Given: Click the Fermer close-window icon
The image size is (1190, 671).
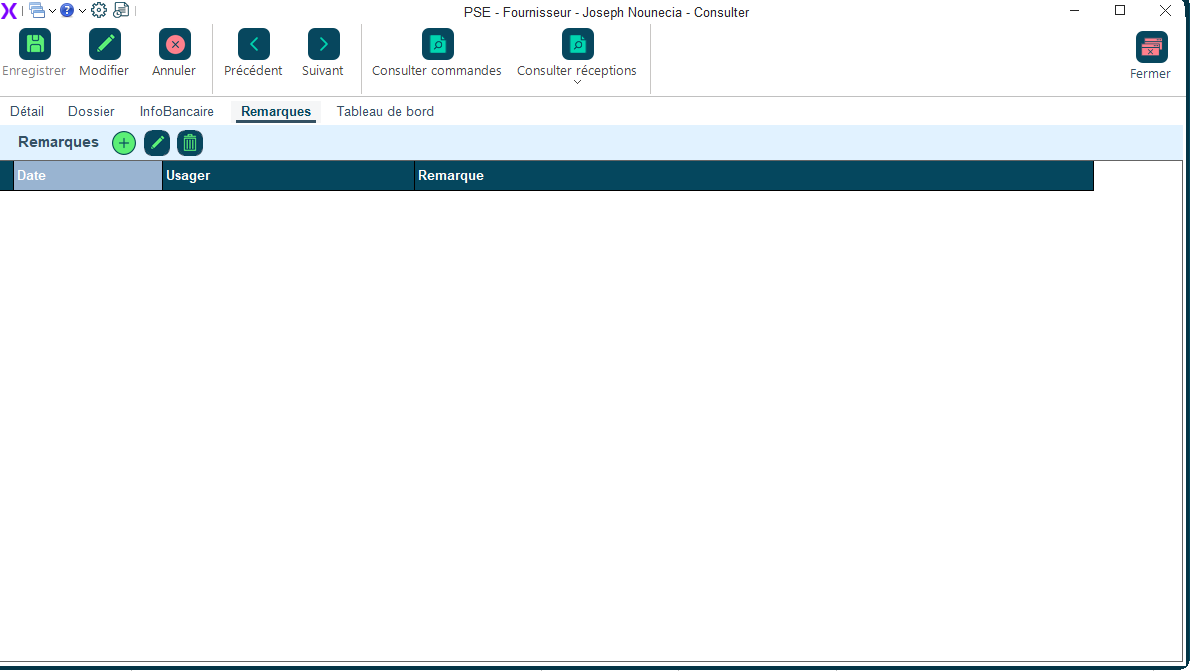Looking at the screenshot, I should coord(1151,47).
